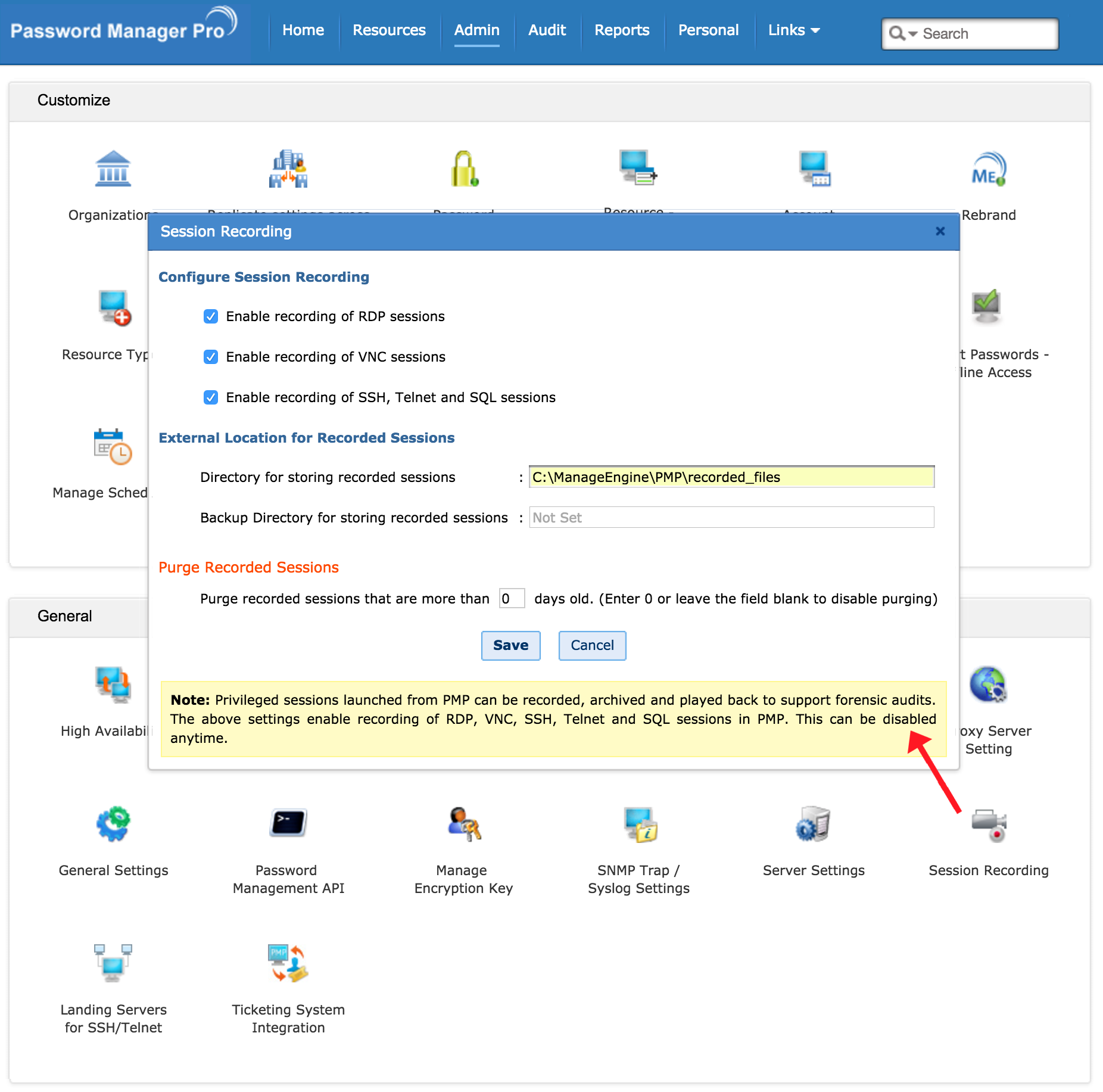Open the Reports tab

coord(622,30)
